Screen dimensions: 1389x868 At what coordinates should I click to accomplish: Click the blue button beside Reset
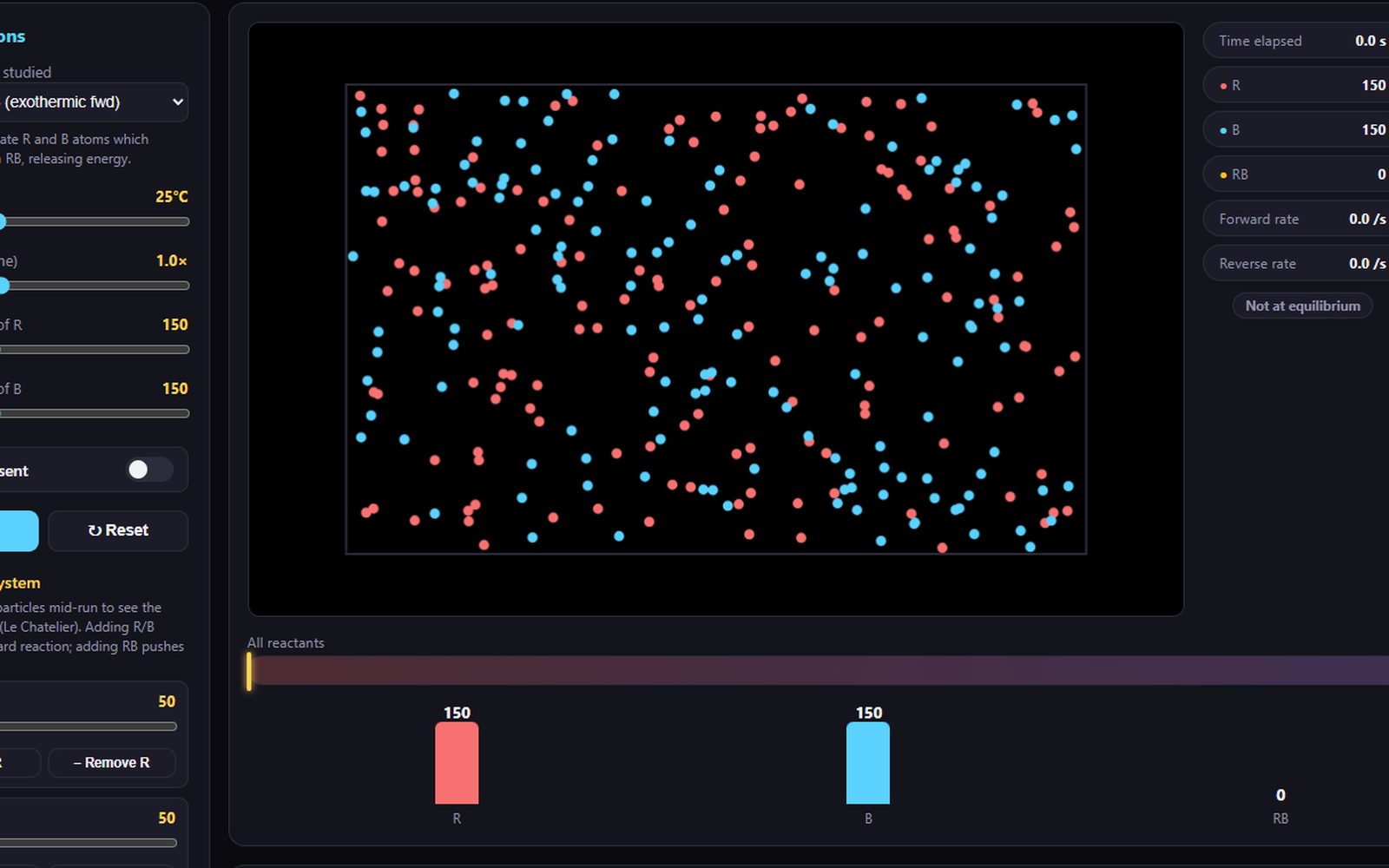point(19,530)
